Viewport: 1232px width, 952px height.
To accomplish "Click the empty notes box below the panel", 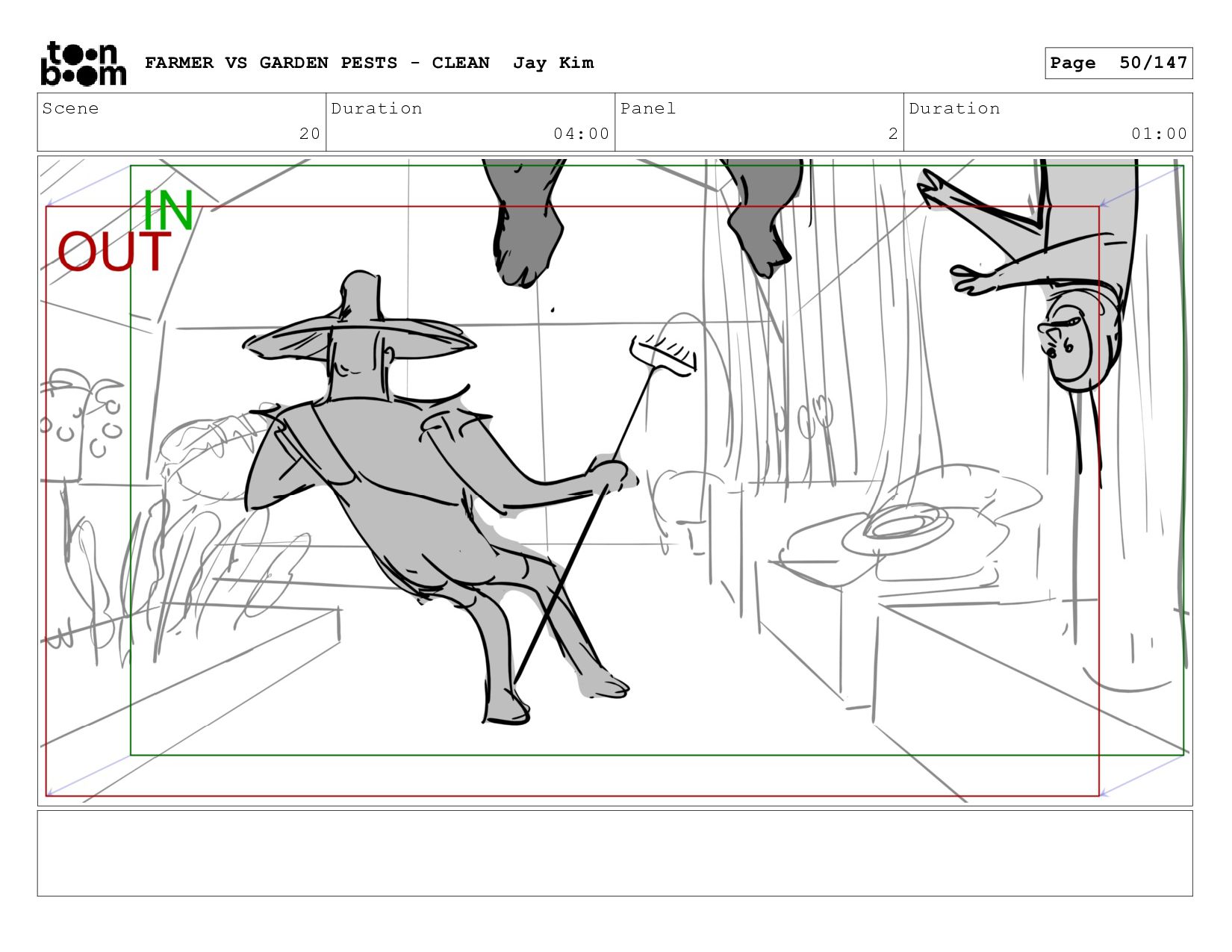I will tap(615, 853).
